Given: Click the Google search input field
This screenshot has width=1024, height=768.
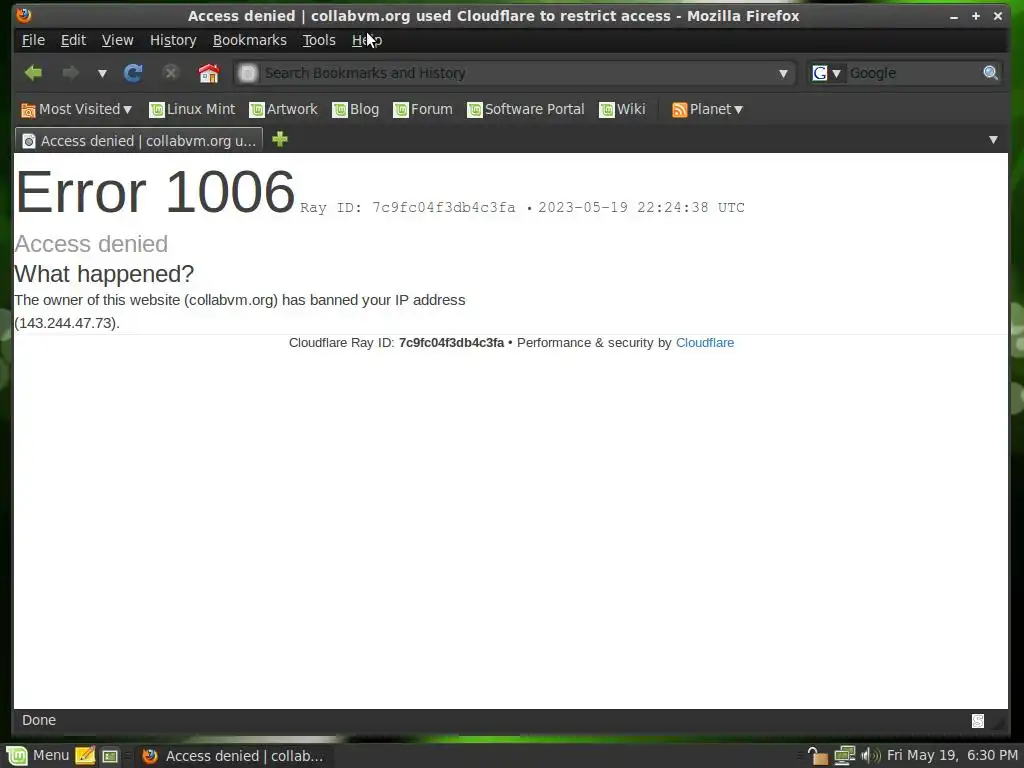Looking at the screenshot, I should (913, 73).
